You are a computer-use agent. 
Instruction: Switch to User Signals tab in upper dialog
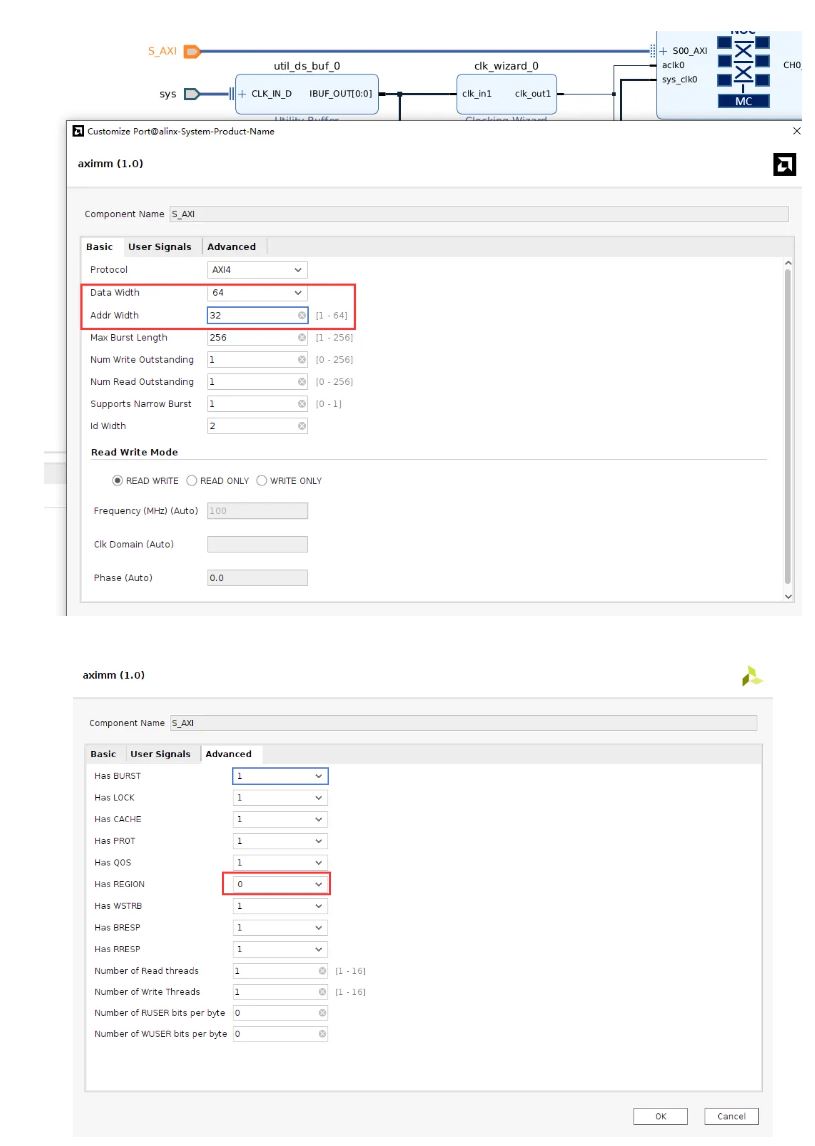[160, 247]
